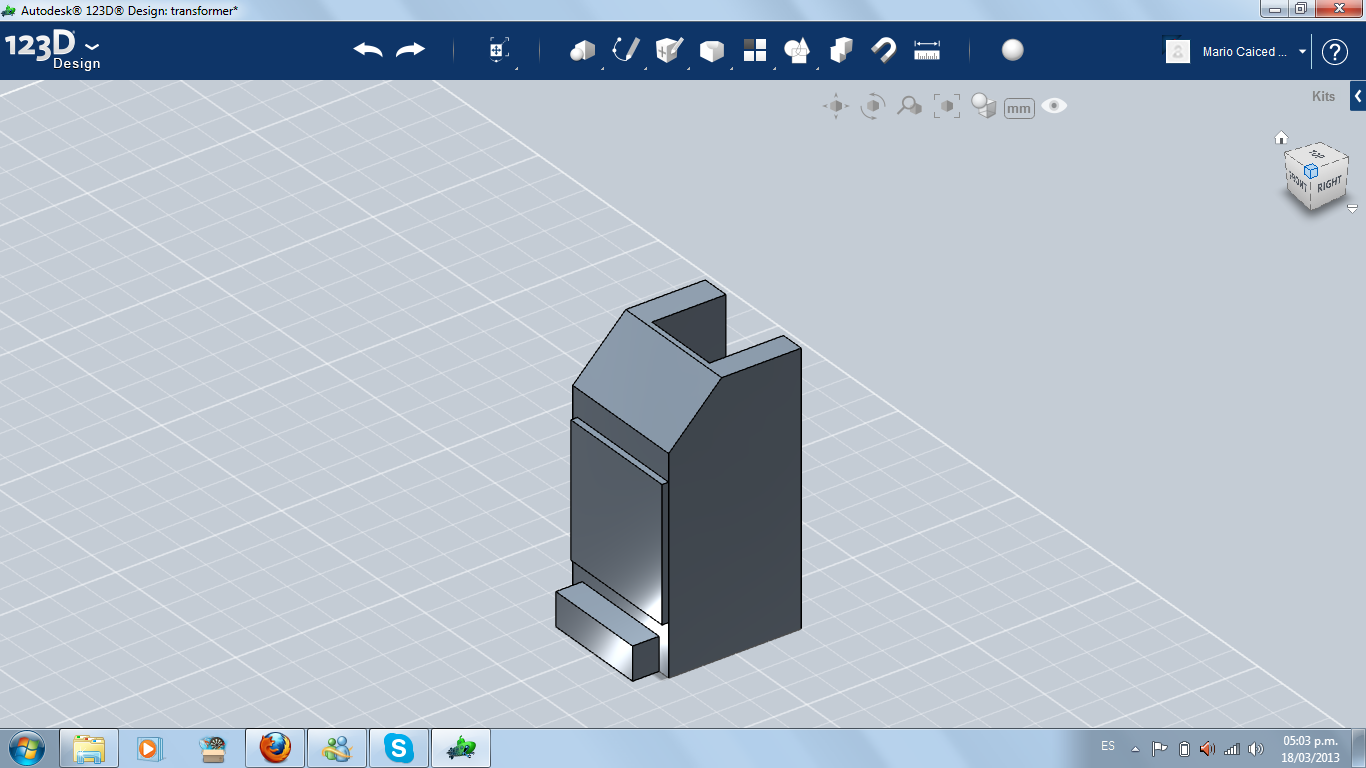Open the mm units setting
Viewport: 1366px width, 768px height.
tap(1019, 108)
